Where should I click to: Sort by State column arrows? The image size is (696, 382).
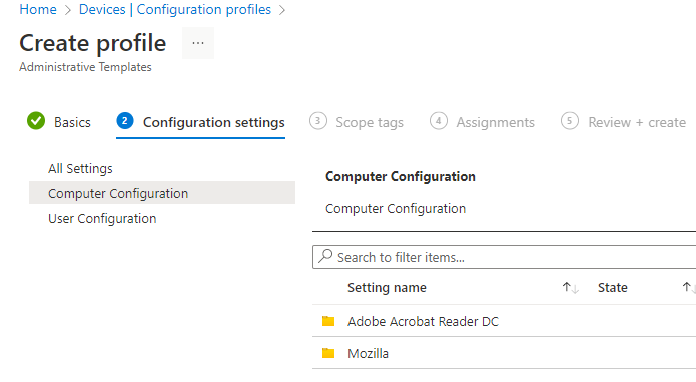click(688, 287)
